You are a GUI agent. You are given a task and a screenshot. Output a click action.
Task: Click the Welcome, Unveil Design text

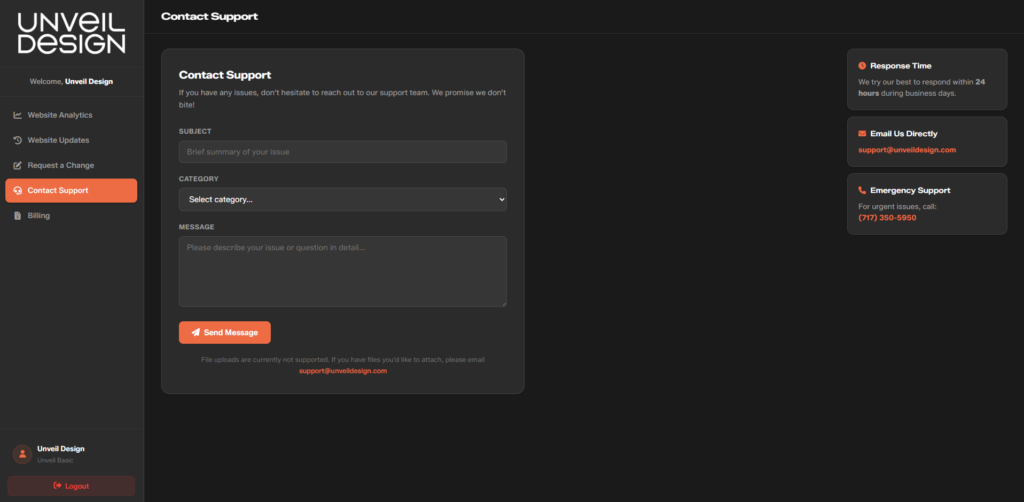pos(71,82)
